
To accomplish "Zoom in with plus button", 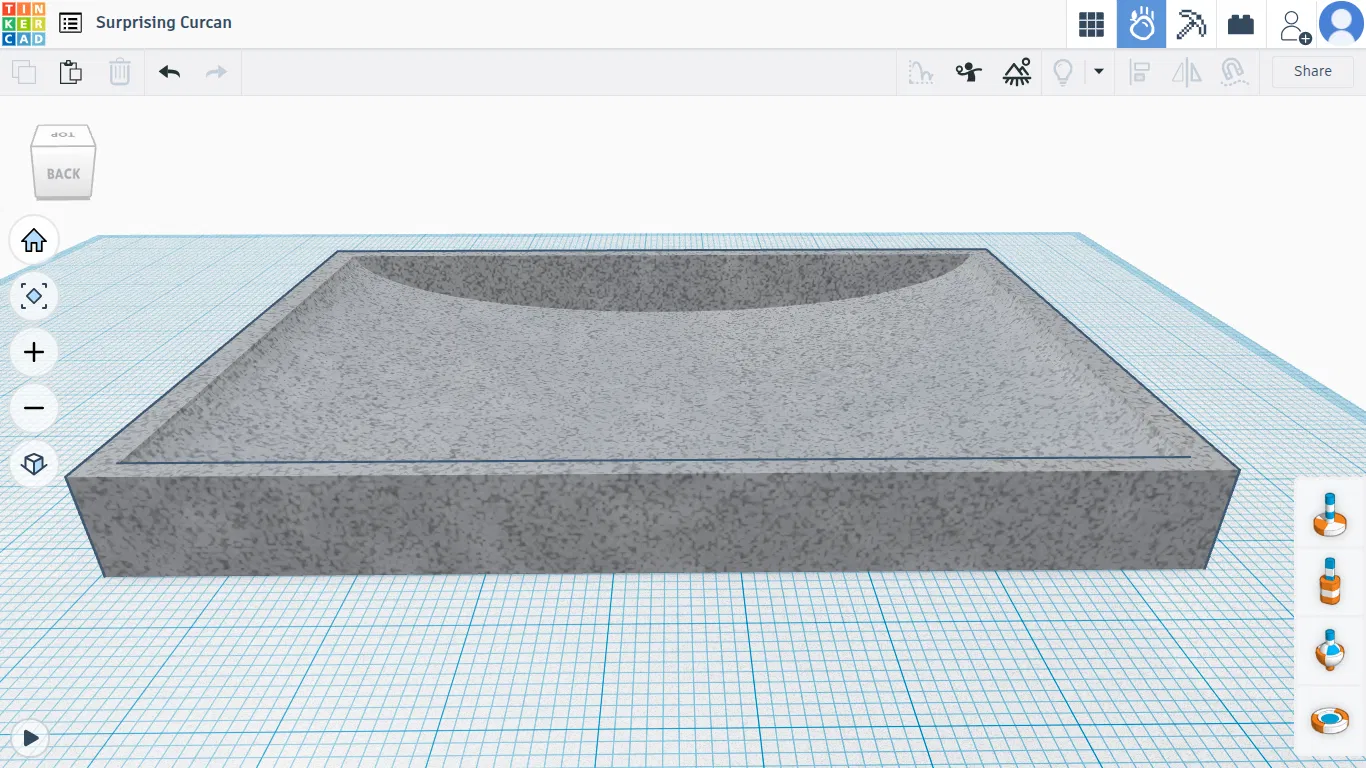I will point(34,353).
